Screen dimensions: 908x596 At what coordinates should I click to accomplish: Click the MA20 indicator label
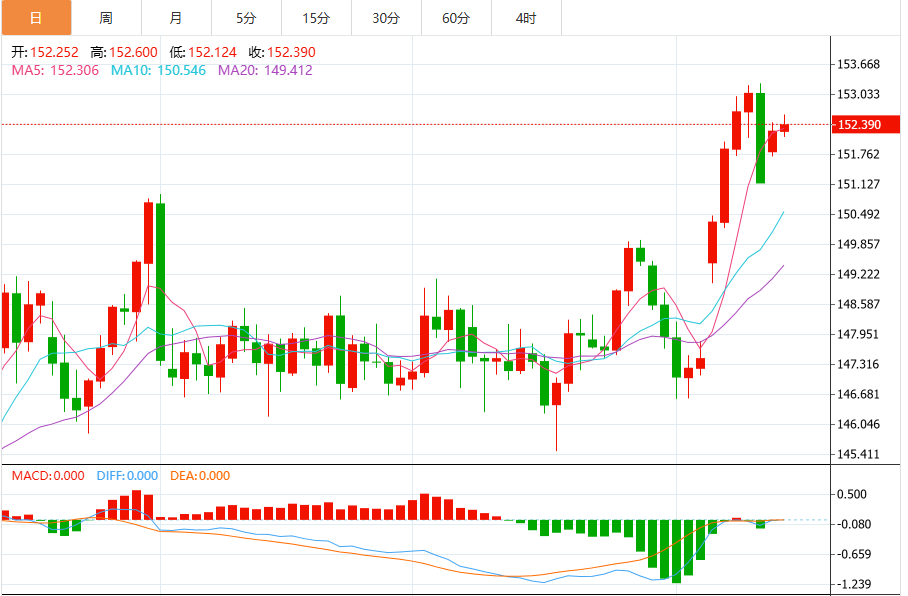pyautogui.click(x=265, y=71)
